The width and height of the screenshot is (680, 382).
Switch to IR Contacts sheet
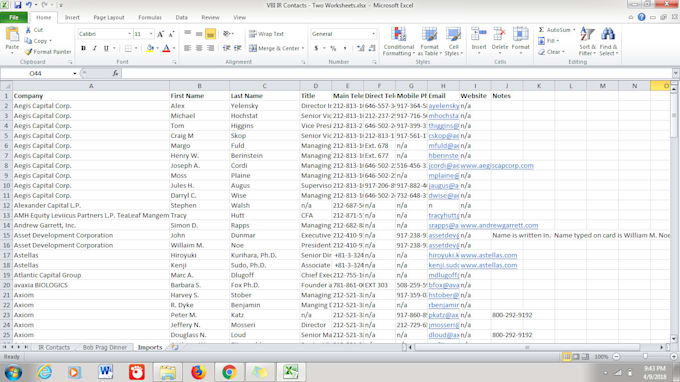pos(54,347)
